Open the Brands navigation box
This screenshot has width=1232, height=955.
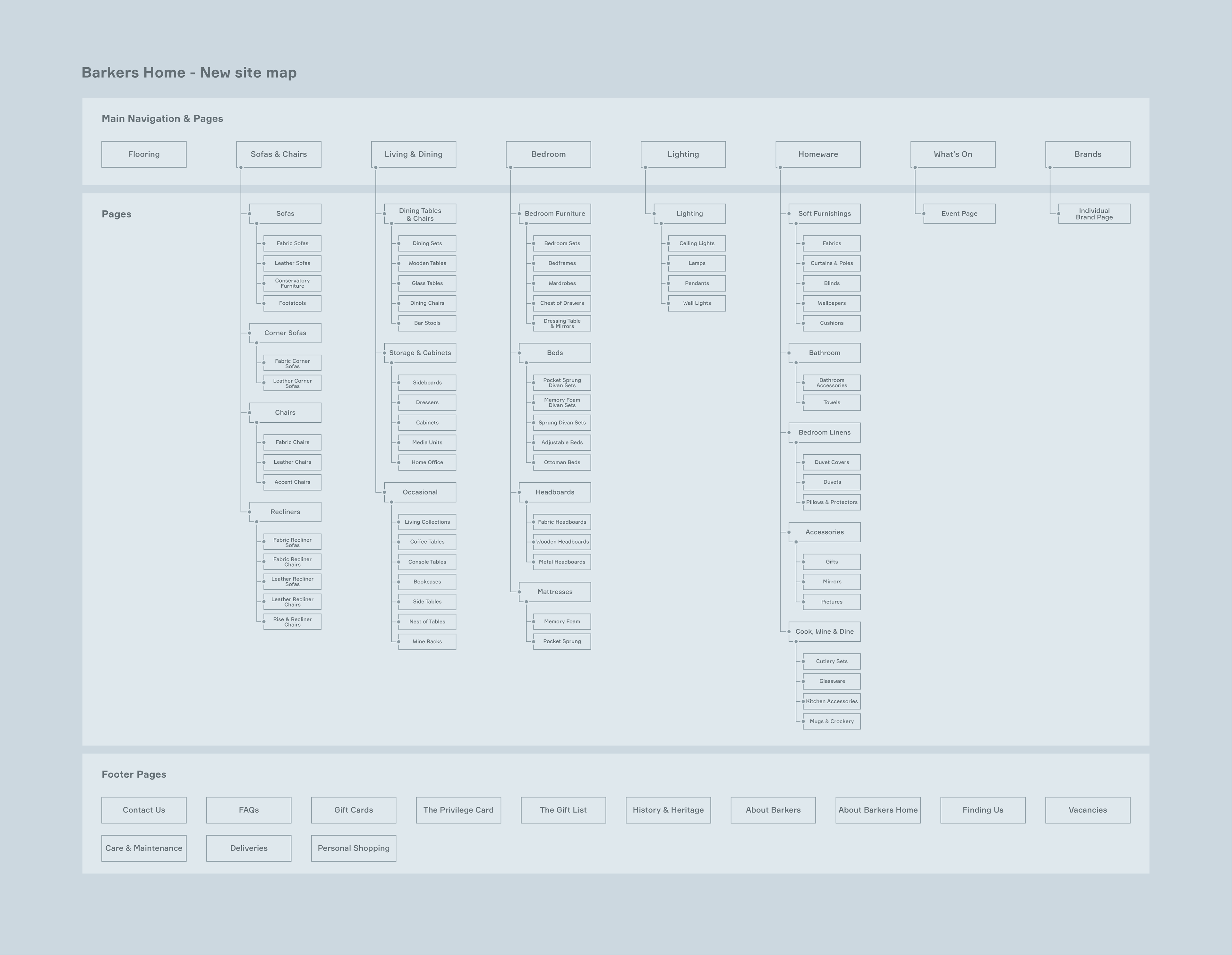pyautogui.click(x=1088, y=154)
